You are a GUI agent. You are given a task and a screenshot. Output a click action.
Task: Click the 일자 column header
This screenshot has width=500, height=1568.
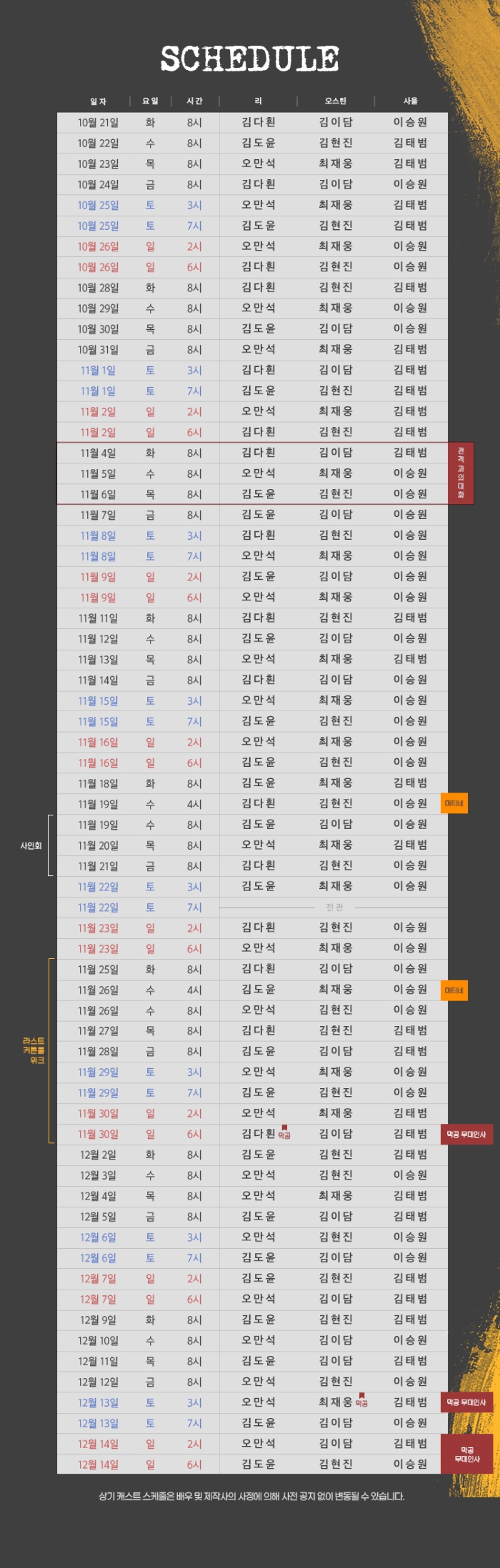pos(99,101)
